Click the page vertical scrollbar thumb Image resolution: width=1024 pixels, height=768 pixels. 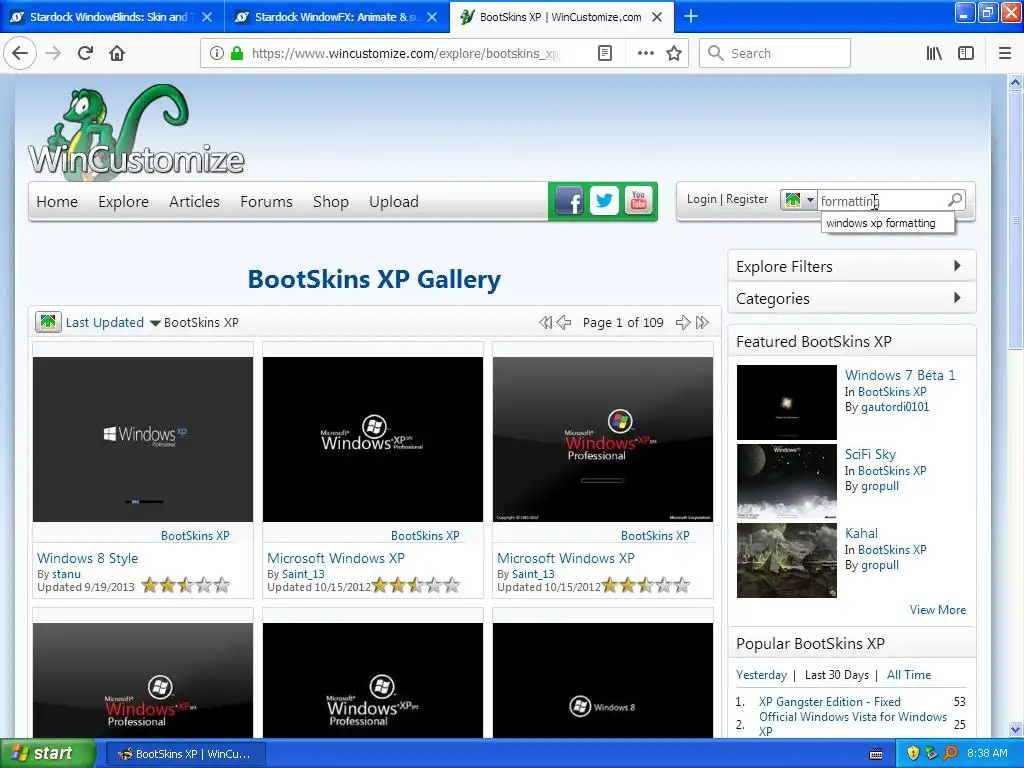pos(1015,219)
